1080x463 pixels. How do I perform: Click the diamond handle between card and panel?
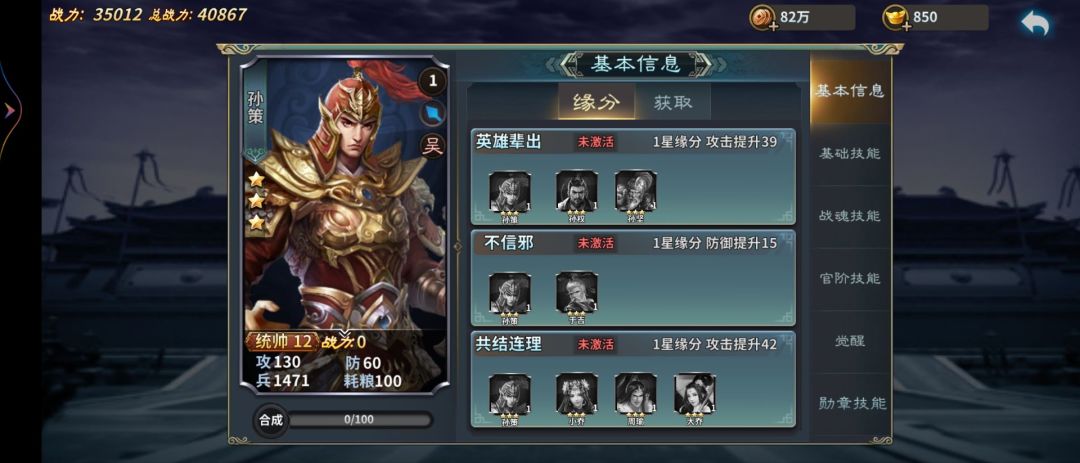pyautogui.click(x=457, y=245)
